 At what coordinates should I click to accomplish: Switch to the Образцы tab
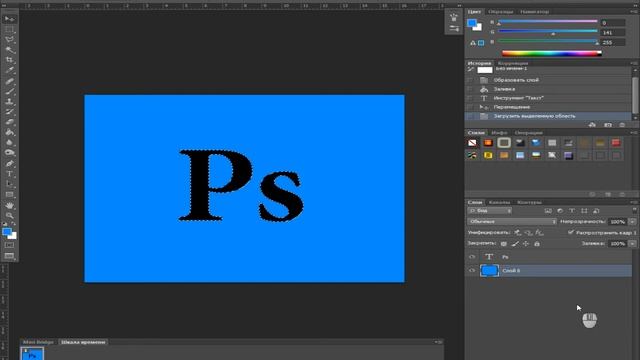click(500, 12)
